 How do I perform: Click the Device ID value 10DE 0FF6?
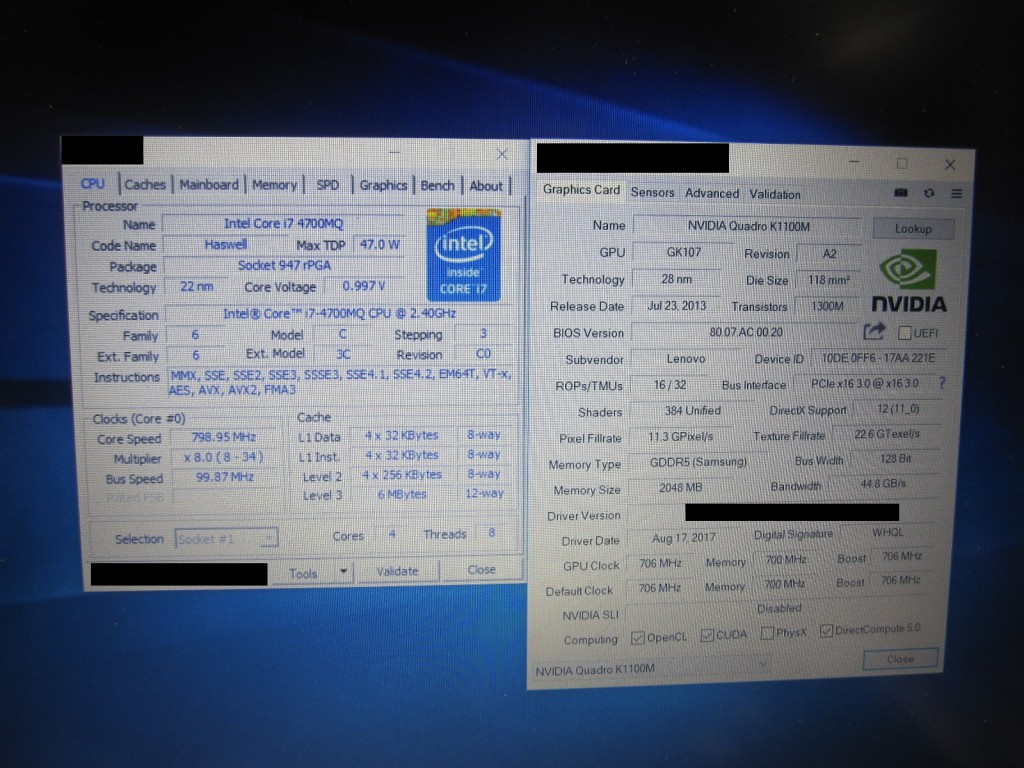(x=878, y=358)
